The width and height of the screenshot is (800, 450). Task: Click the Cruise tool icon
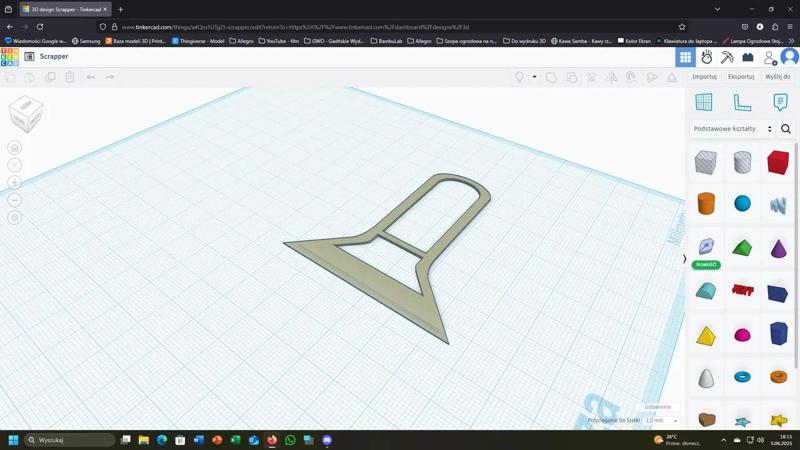pyautogui.click(x=632, y=77)
